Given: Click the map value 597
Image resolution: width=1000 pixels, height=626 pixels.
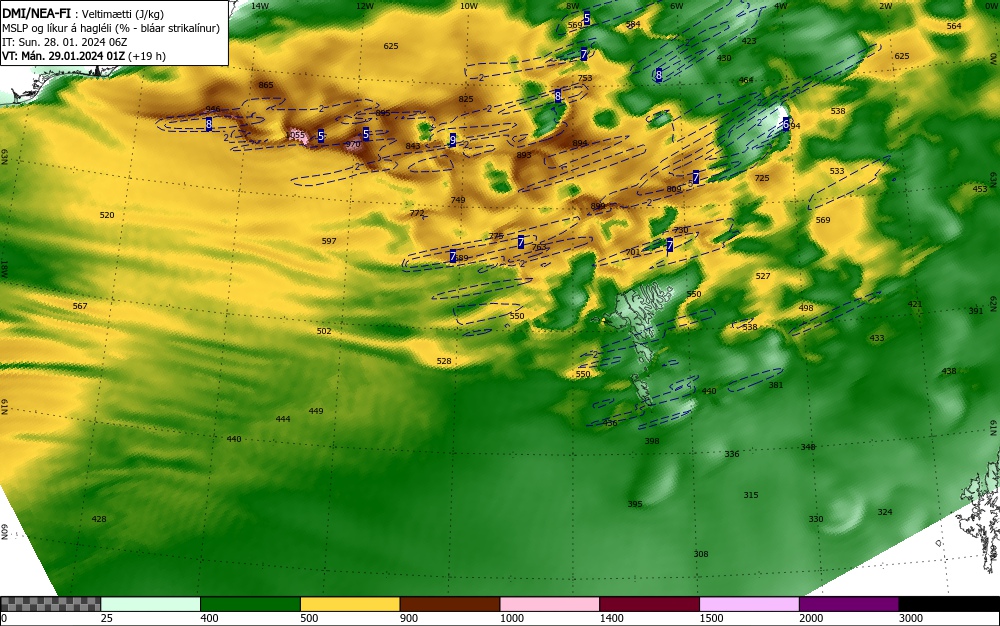Looking at the screenshot, I should 329,241.
